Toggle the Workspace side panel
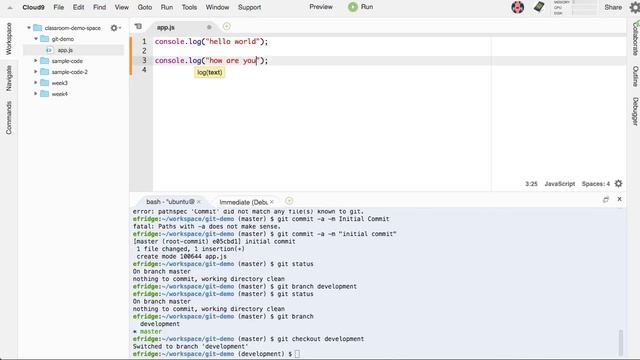 click(9, 39)
